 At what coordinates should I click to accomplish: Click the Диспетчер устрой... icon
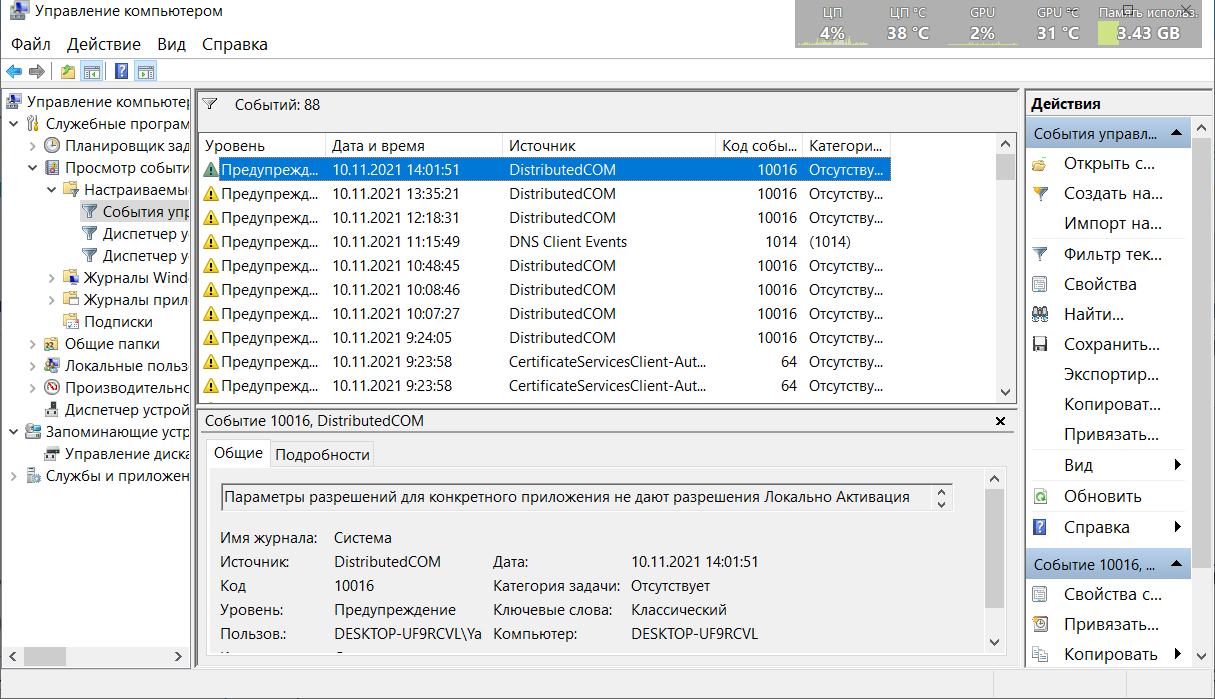pos(52,410)
